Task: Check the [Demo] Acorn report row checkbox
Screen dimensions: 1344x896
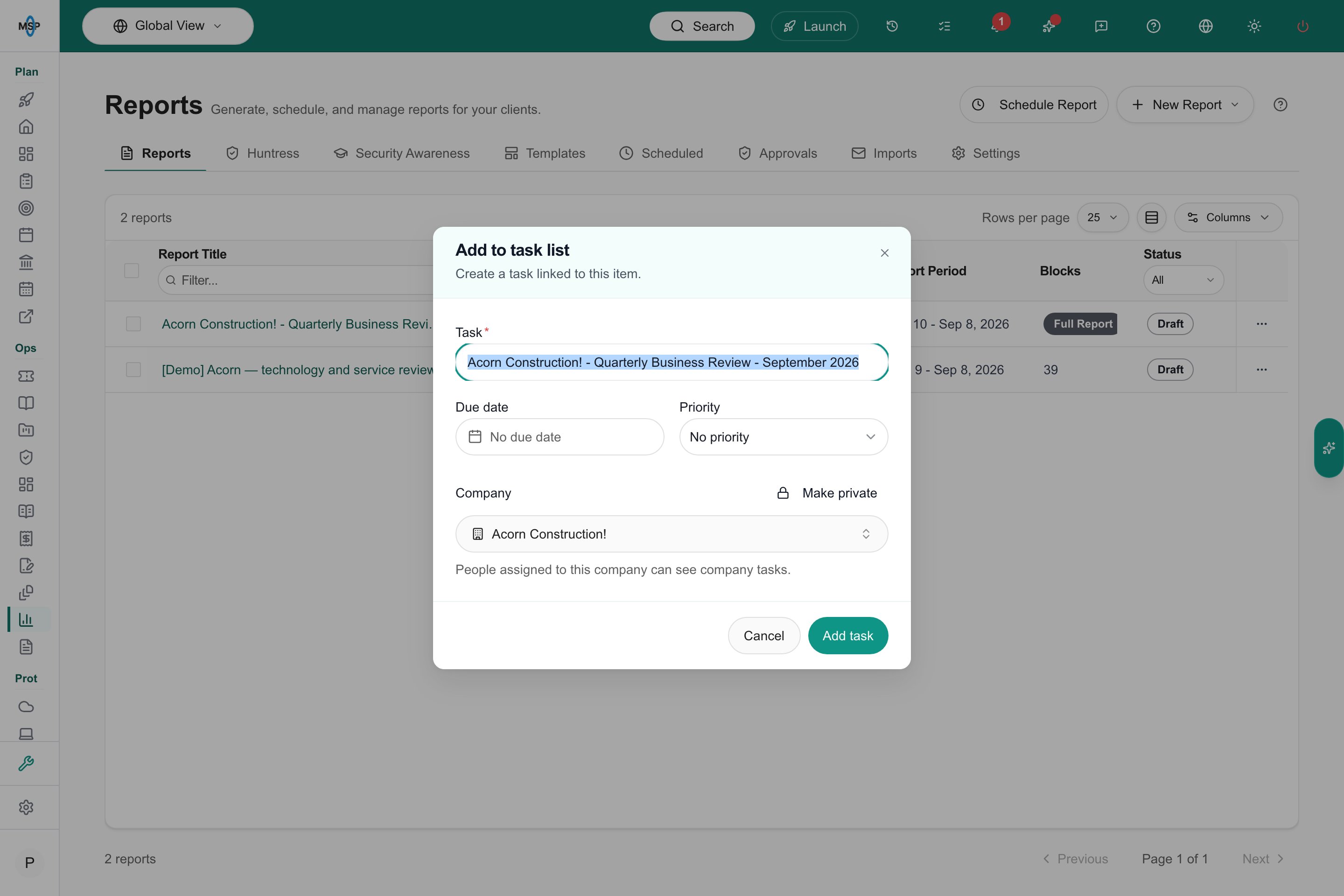Action: click(133, 370)
